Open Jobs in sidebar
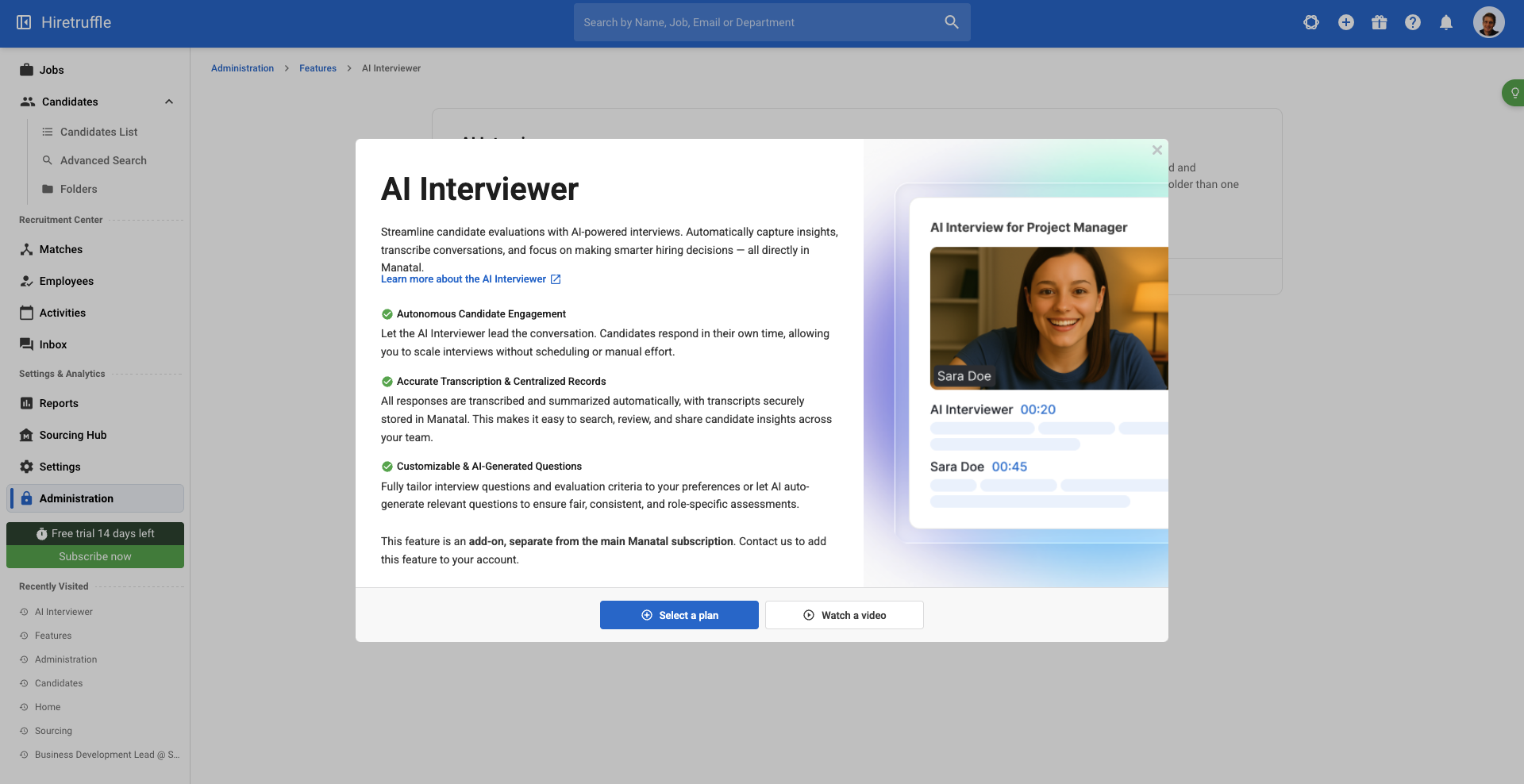Image resolution: width=1524 pixels, height=784 pixels. tap(95, 70)
